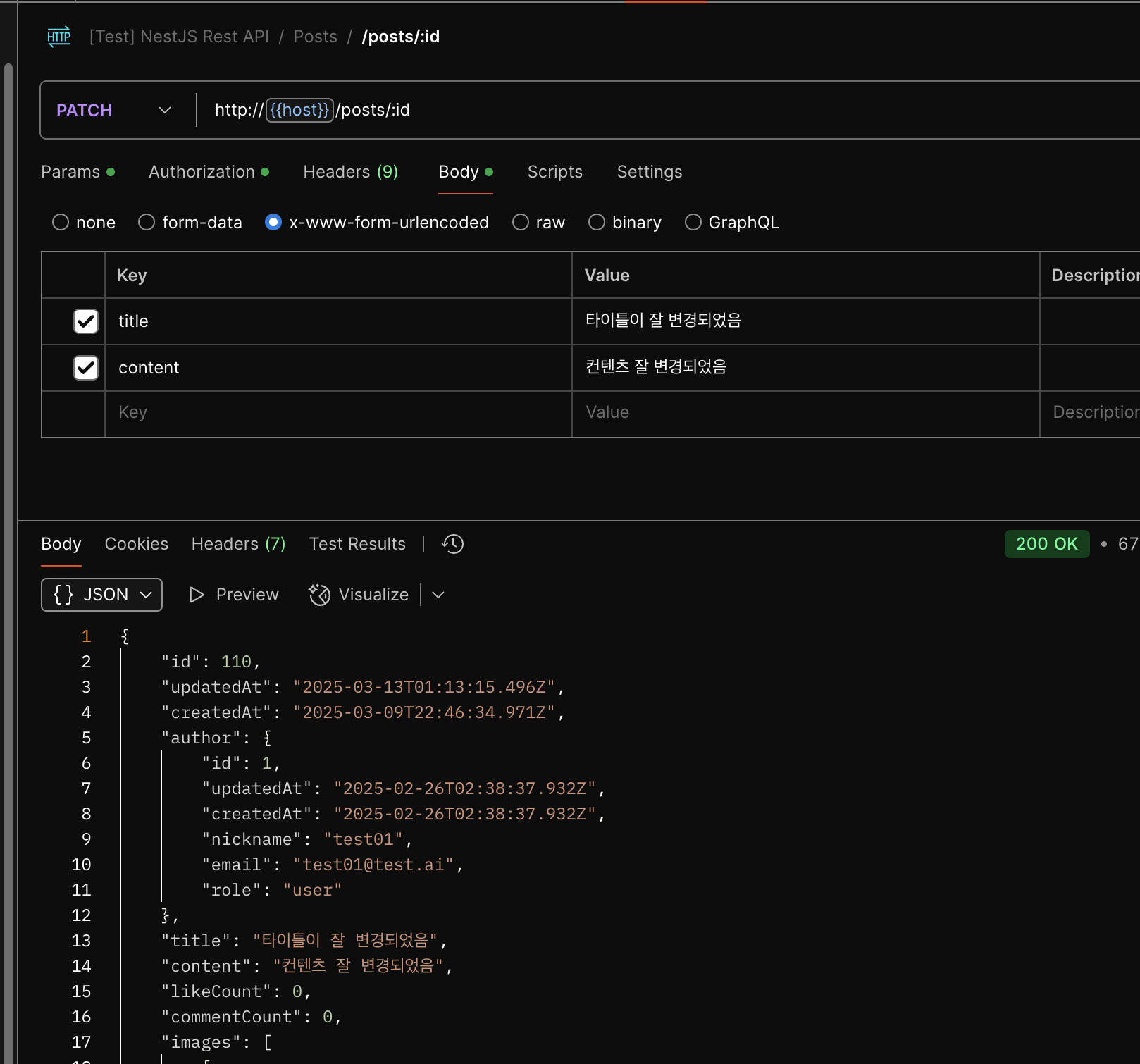The width and height of the screenshot is (1140, 1064).
Task: Click line number 13 in response gutter
Action: pos(81,941)
